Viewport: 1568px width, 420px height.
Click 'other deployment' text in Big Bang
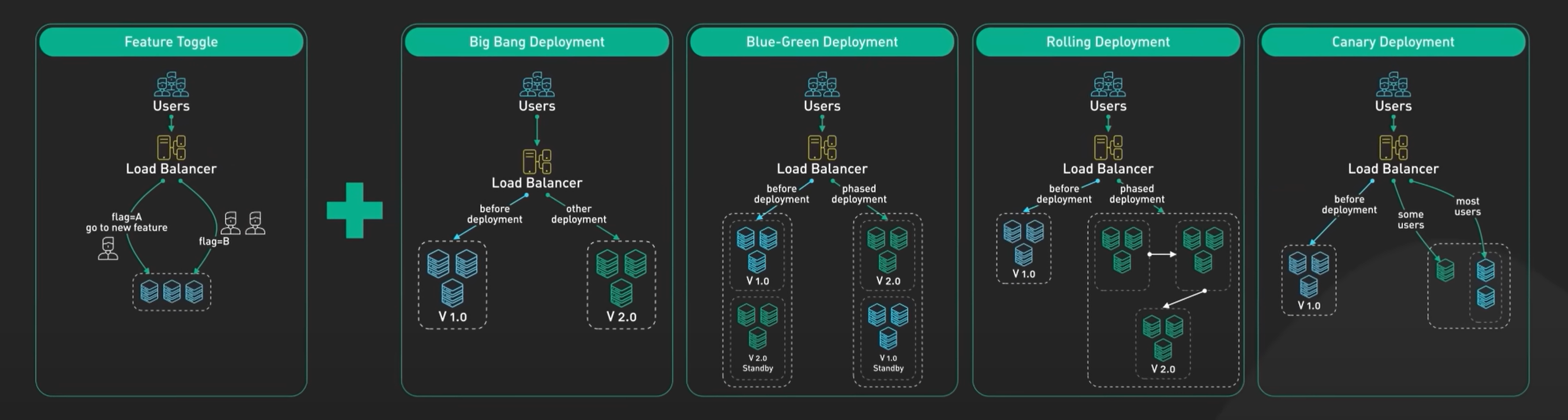coord(579,214)
